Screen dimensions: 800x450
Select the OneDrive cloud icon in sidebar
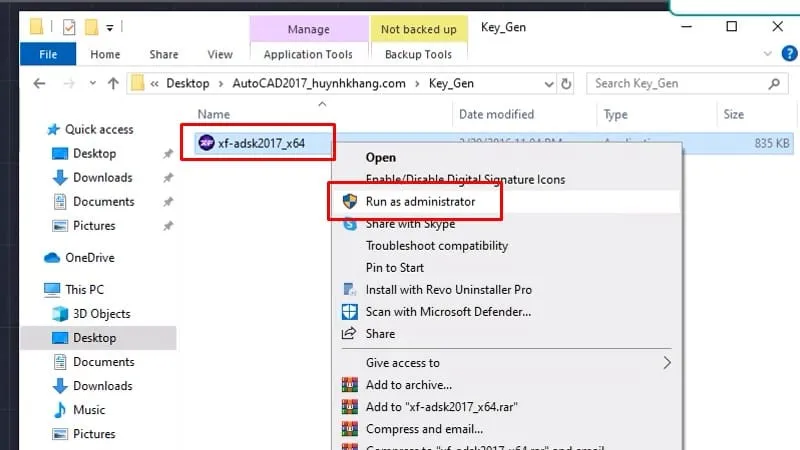tap(52, 258)
